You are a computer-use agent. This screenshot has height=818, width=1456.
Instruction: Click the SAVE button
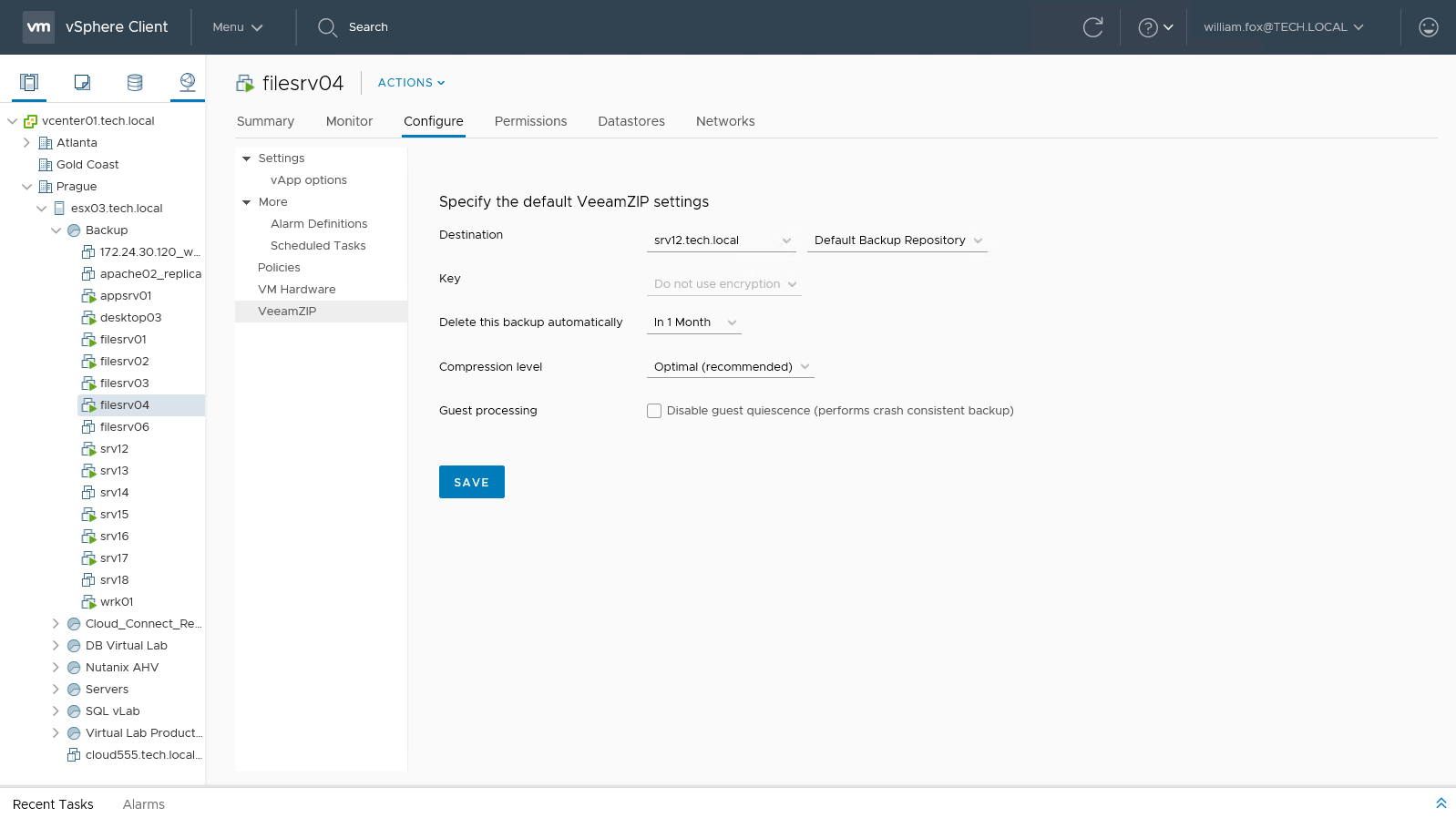[472, 482]
